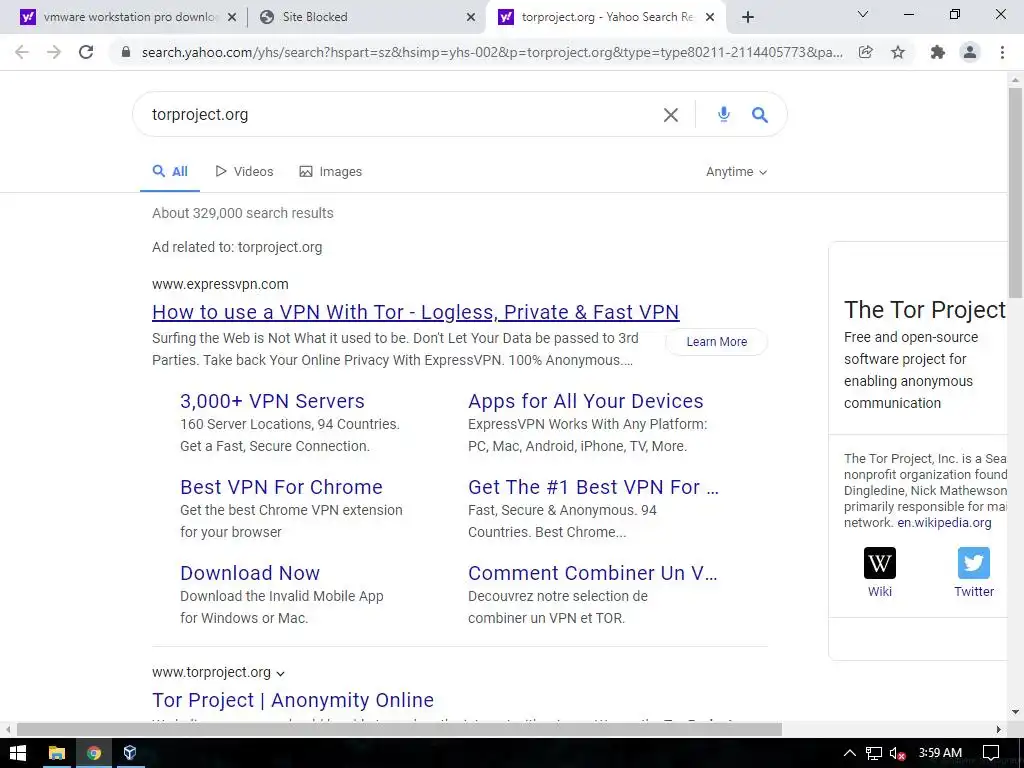
Task: Switch to torproject.org Yahoo Search tab
Action: 606,17
